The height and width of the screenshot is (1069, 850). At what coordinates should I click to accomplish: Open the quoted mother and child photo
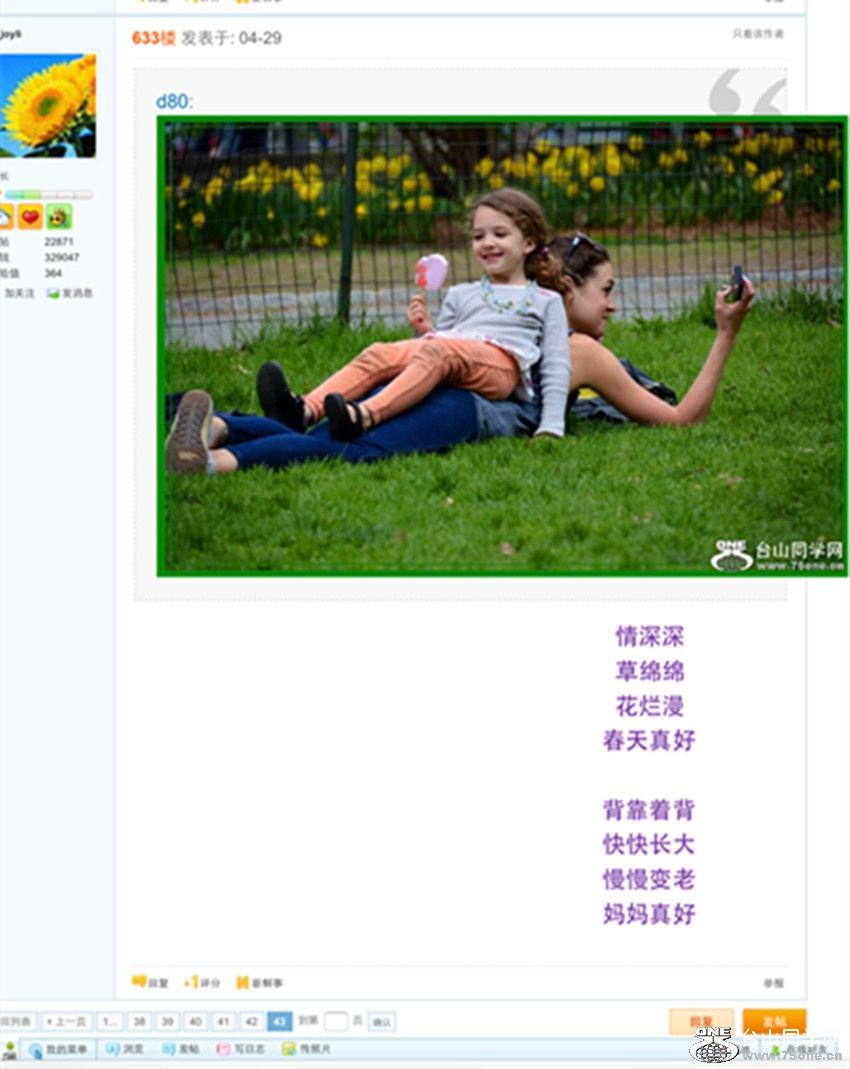(502, 346)
